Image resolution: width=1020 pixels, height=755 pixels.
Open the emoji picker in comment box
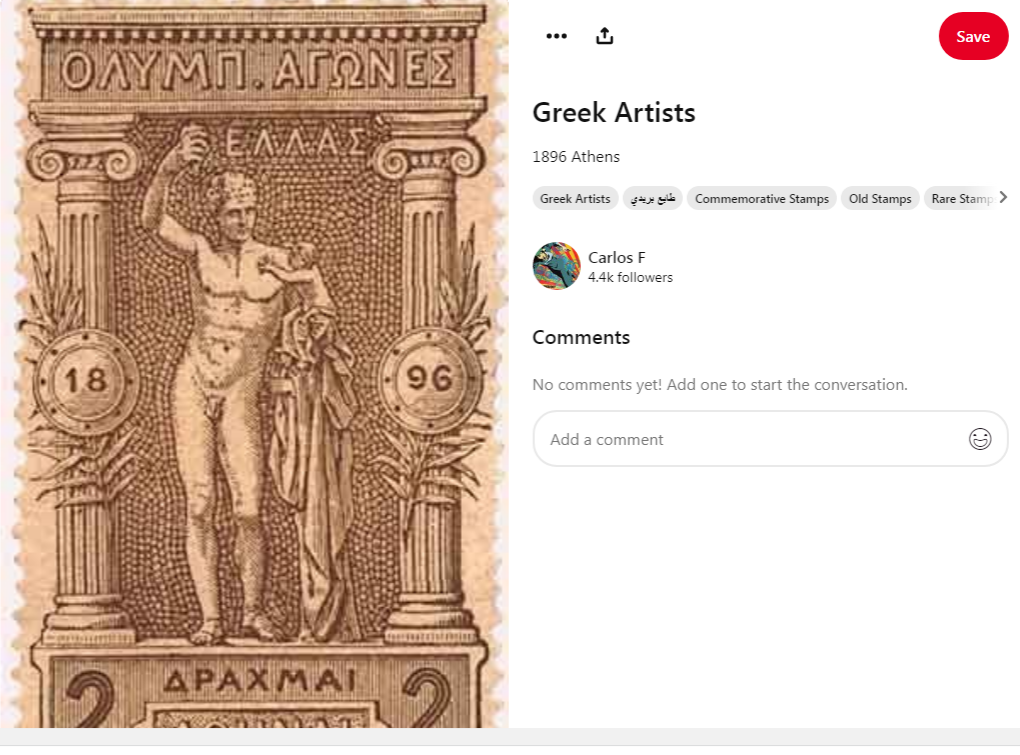(x=980, y=439)
